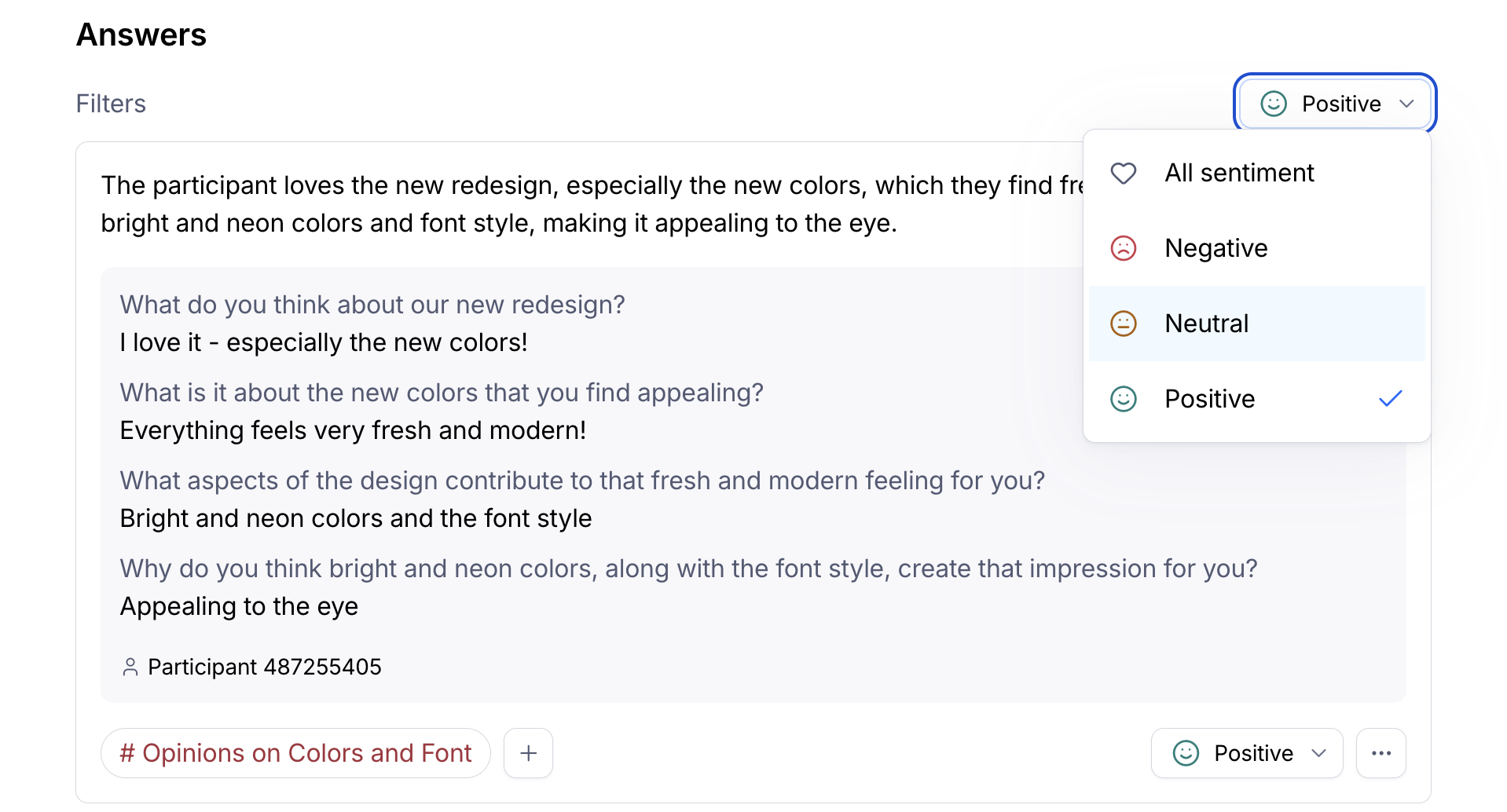Image resolution: width=1507 pixels, height=812 pixels.
Task: Click the smiley icon in answer's sentiment selector
Action: [1186, 753]
